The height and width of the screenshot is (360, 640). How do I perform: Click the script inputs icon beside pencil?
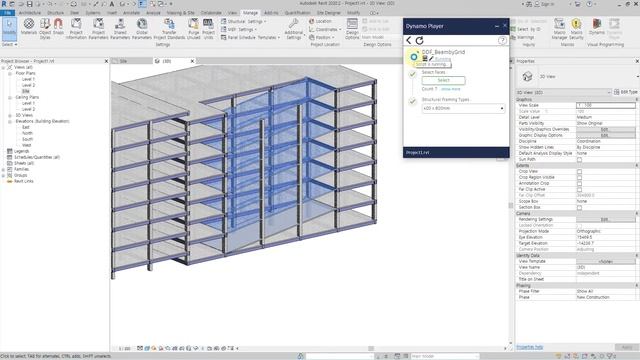(x=425, y=59)
